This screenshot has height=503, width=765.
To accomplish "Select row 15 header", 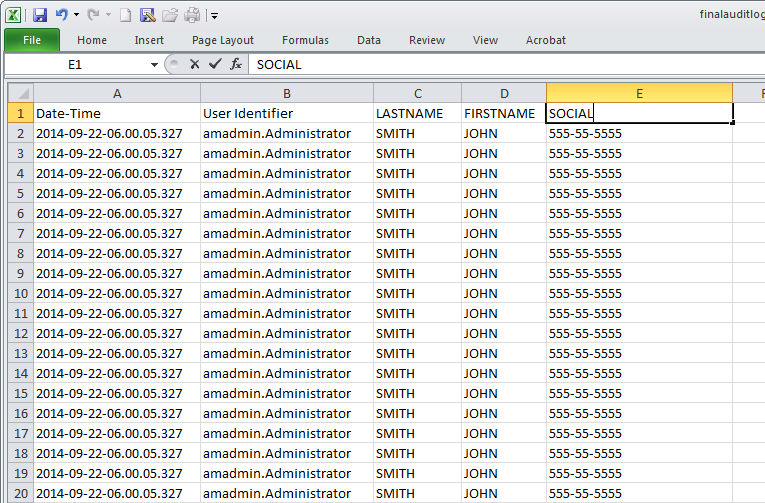I will (x=20, y=393).
